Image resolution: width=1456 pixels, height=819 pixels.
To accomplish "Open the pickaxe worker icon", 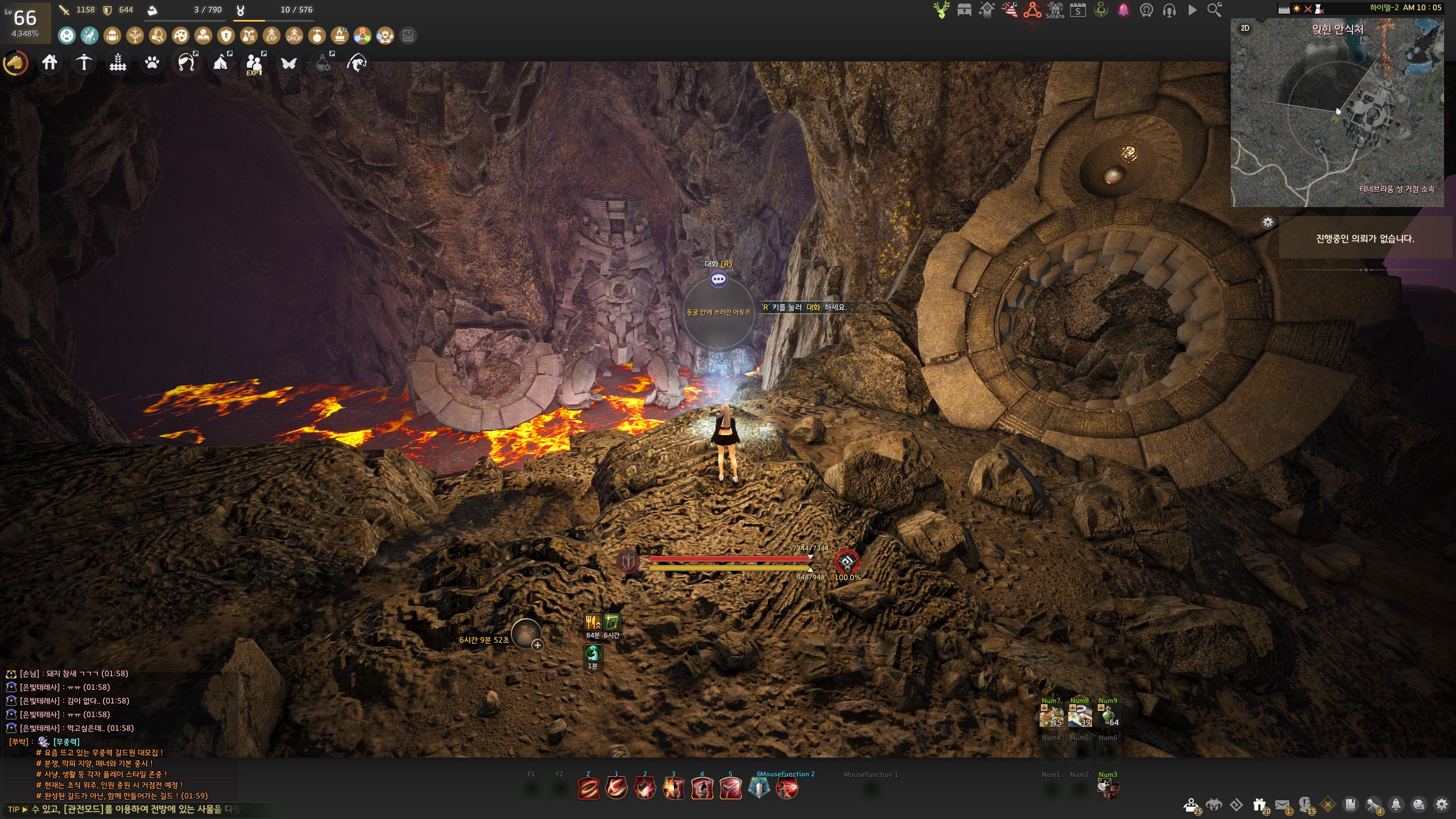I will coord(84,63).
